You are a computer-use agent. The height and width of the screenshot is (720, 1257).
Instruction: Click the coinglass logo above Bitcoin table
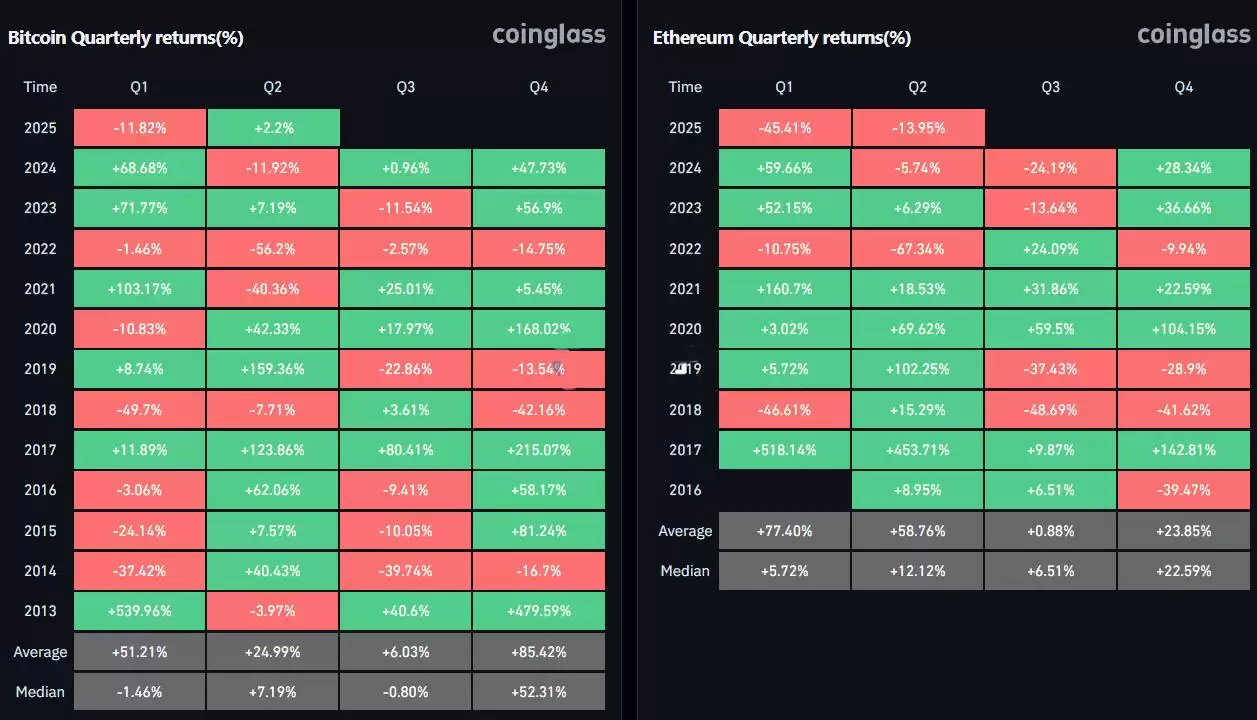pos(549,35)
